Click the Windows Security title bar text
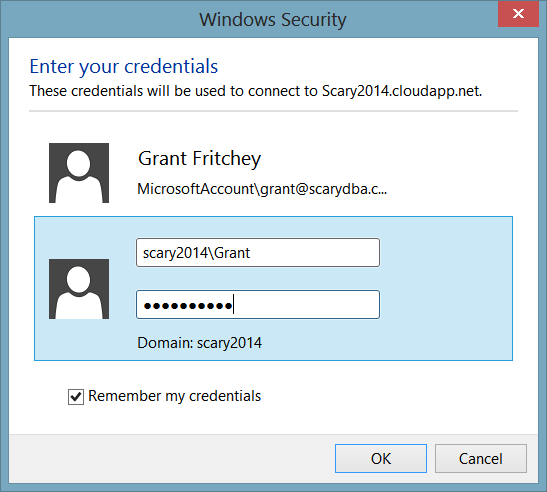547x492 pixels. (x=273, y=19)
